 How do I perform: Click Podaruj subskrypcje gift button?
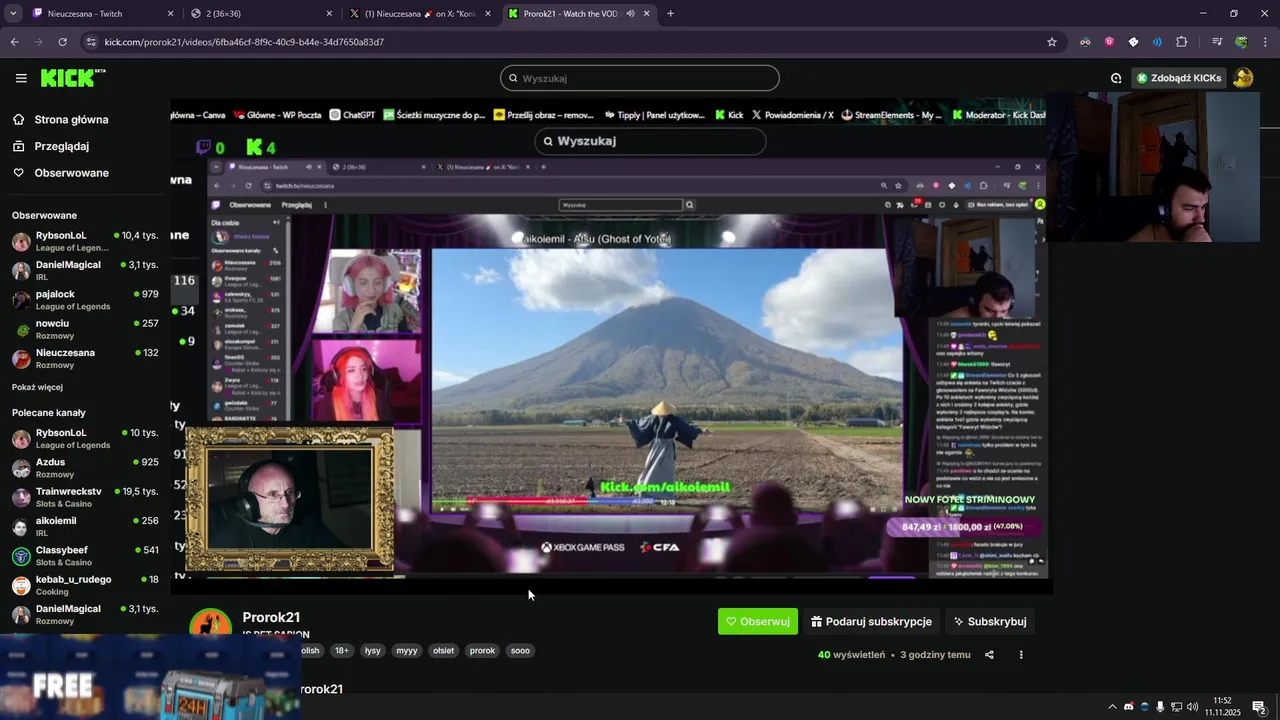tap(871, 621)
